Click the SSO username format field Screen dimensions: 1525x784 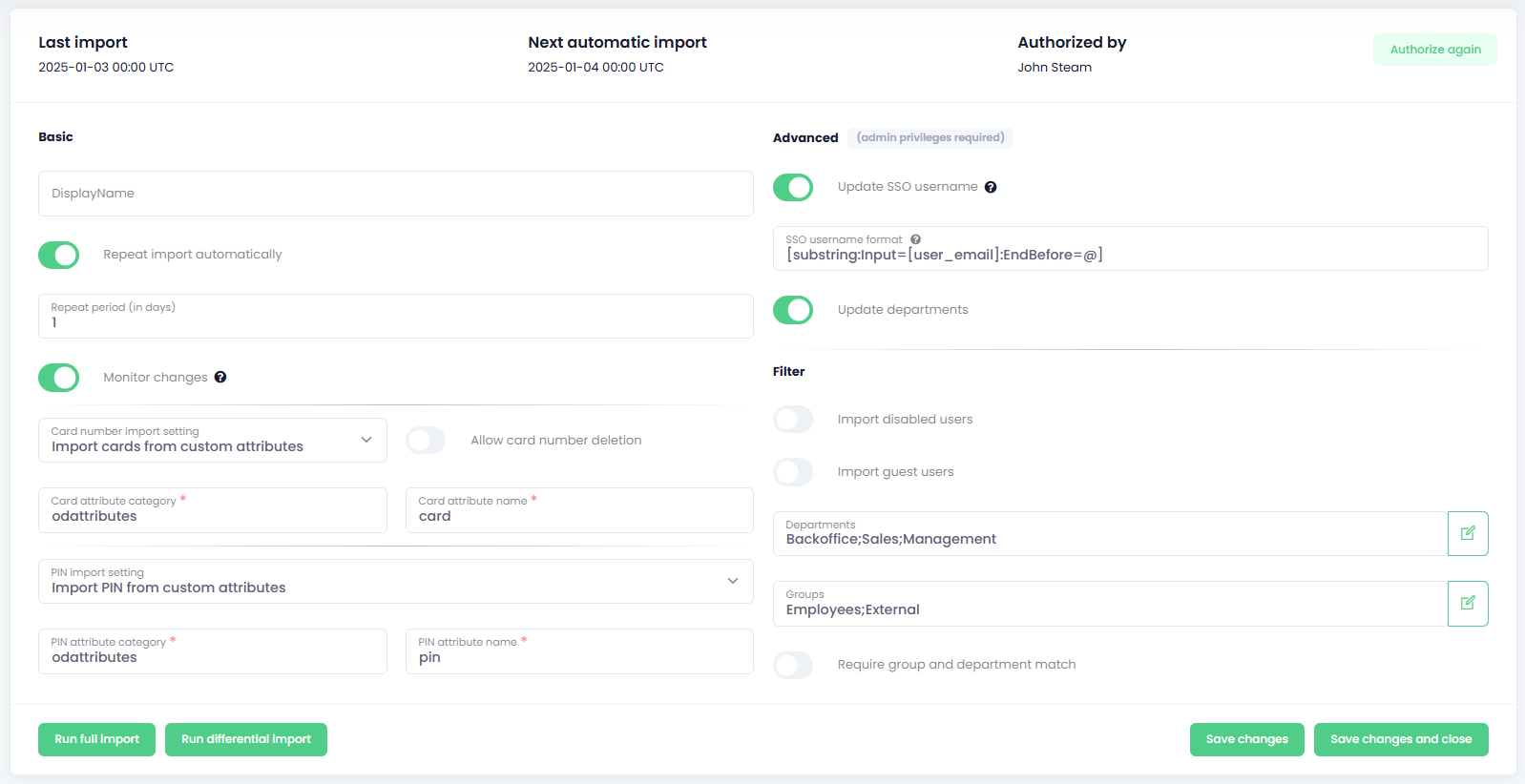pos(1130,255)
